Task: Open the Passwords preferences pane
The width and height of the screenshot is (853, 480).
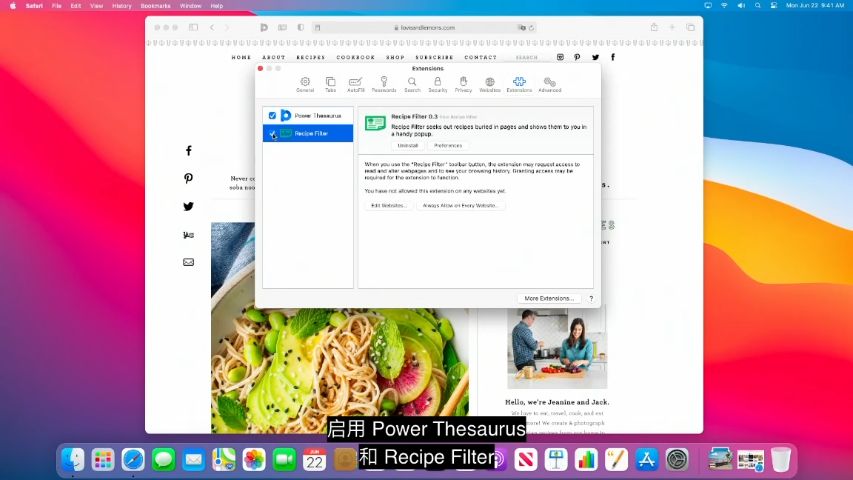Action: coord(384,84)
